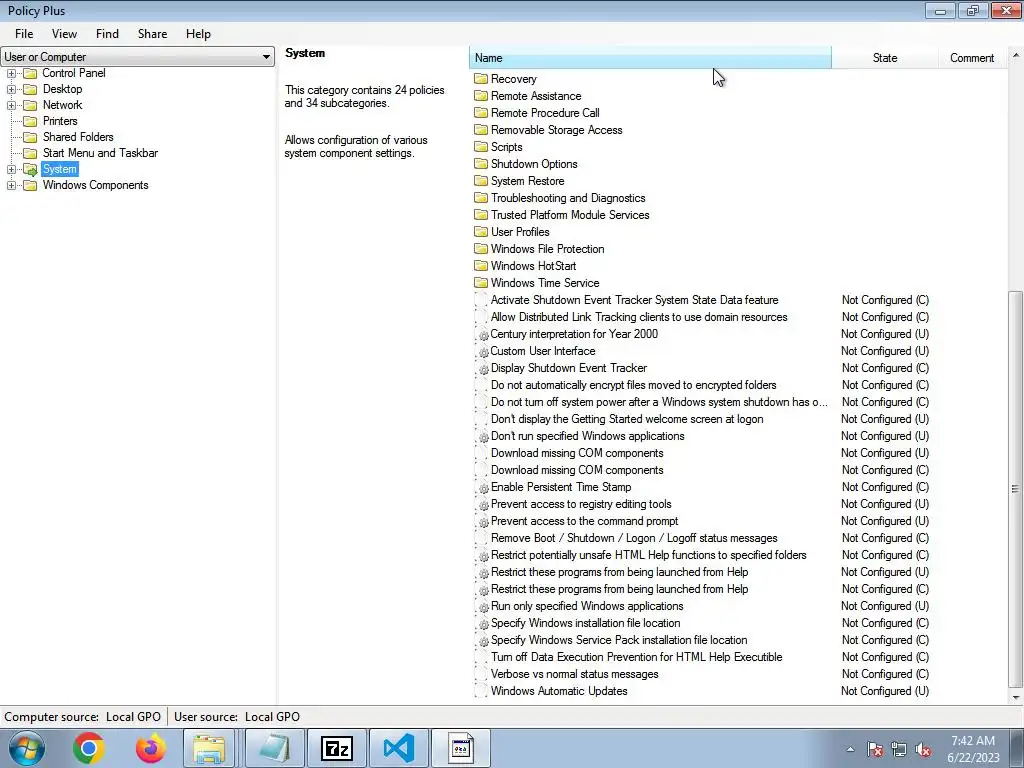The height and width of the screenshot is (768, 1024).
Task: Click the System Restore folder icon
Action: (481, 181)
